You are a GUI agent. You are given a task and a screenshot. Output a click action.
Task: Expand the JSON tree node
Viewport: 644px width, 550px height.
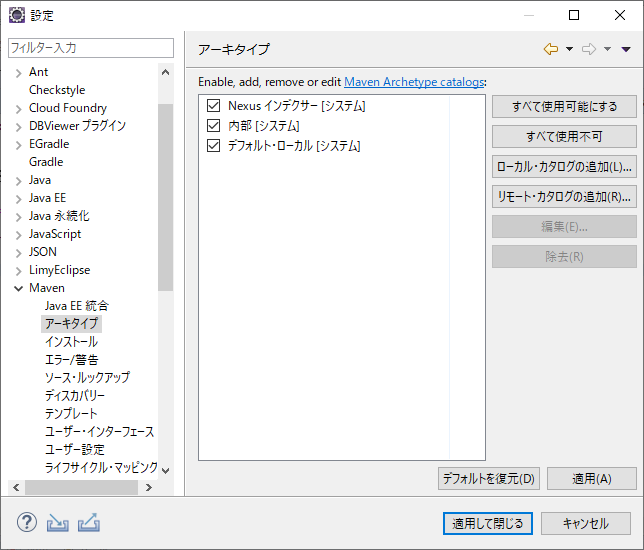[x=18, y=253]
